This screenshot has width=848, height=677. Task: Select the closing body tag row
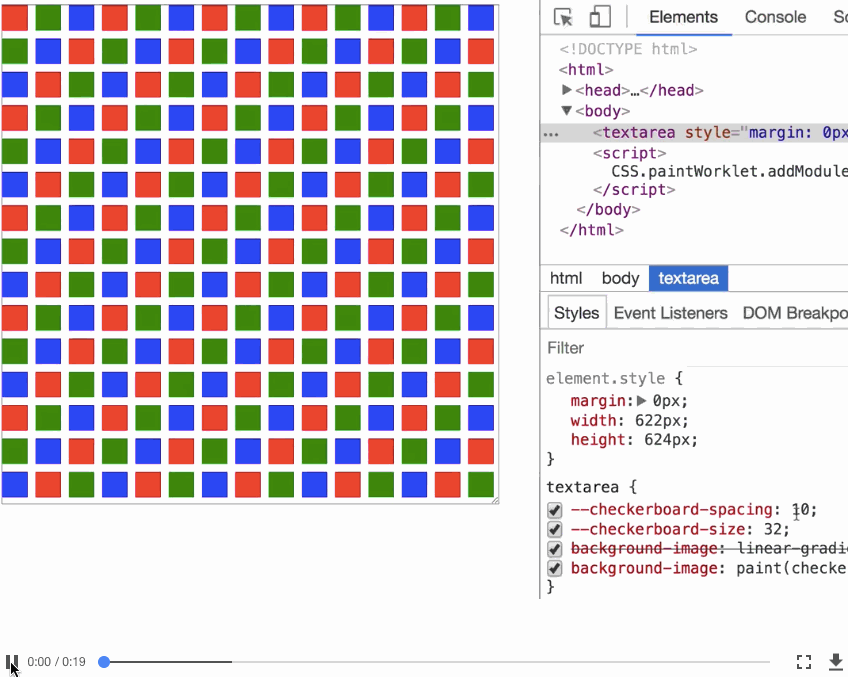pos(608,210)
